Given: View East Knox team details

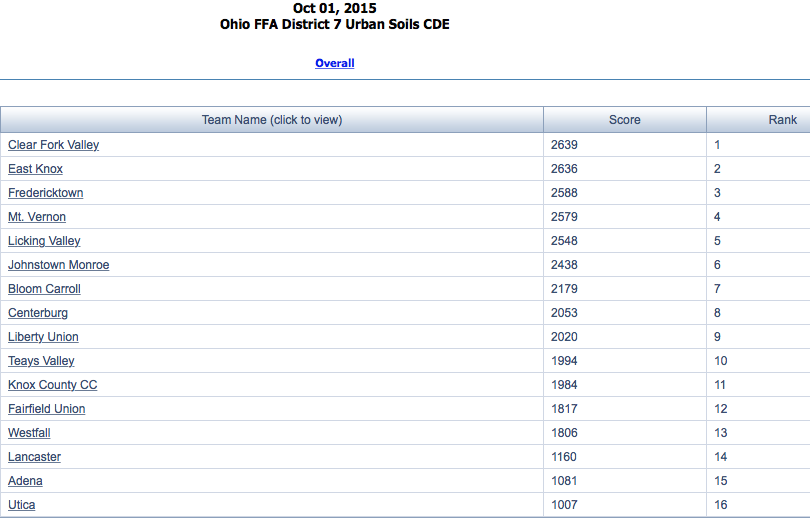Looking at the screenshot, I should point(35,169).
